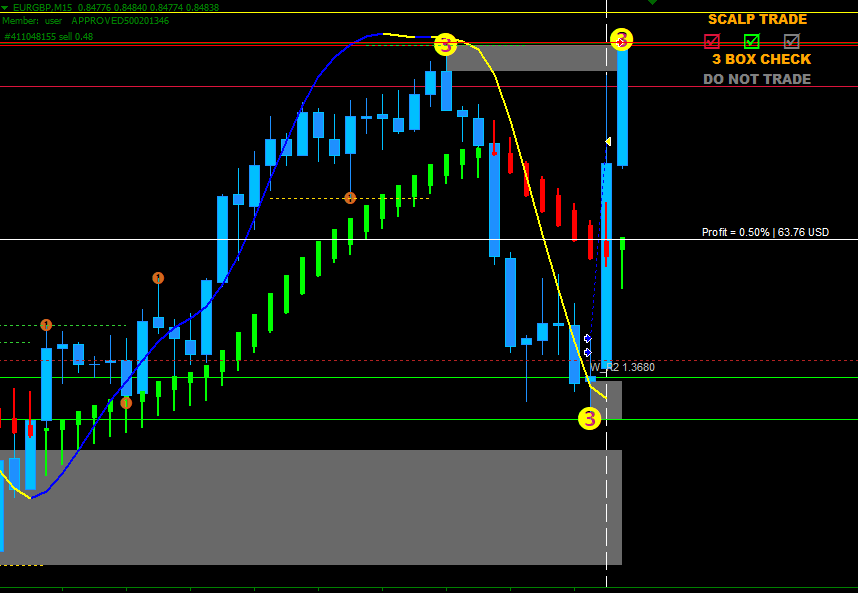858x593 pixels.
Task: Select yellow 3 marker on the lowest green line
Action: click(x=589, y=418)
